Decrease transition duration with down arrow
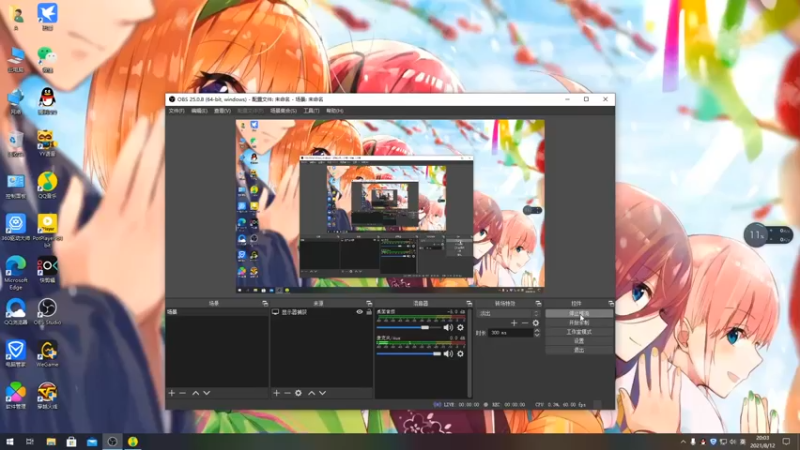The image size is (800, 450). [x=537, y=335]
